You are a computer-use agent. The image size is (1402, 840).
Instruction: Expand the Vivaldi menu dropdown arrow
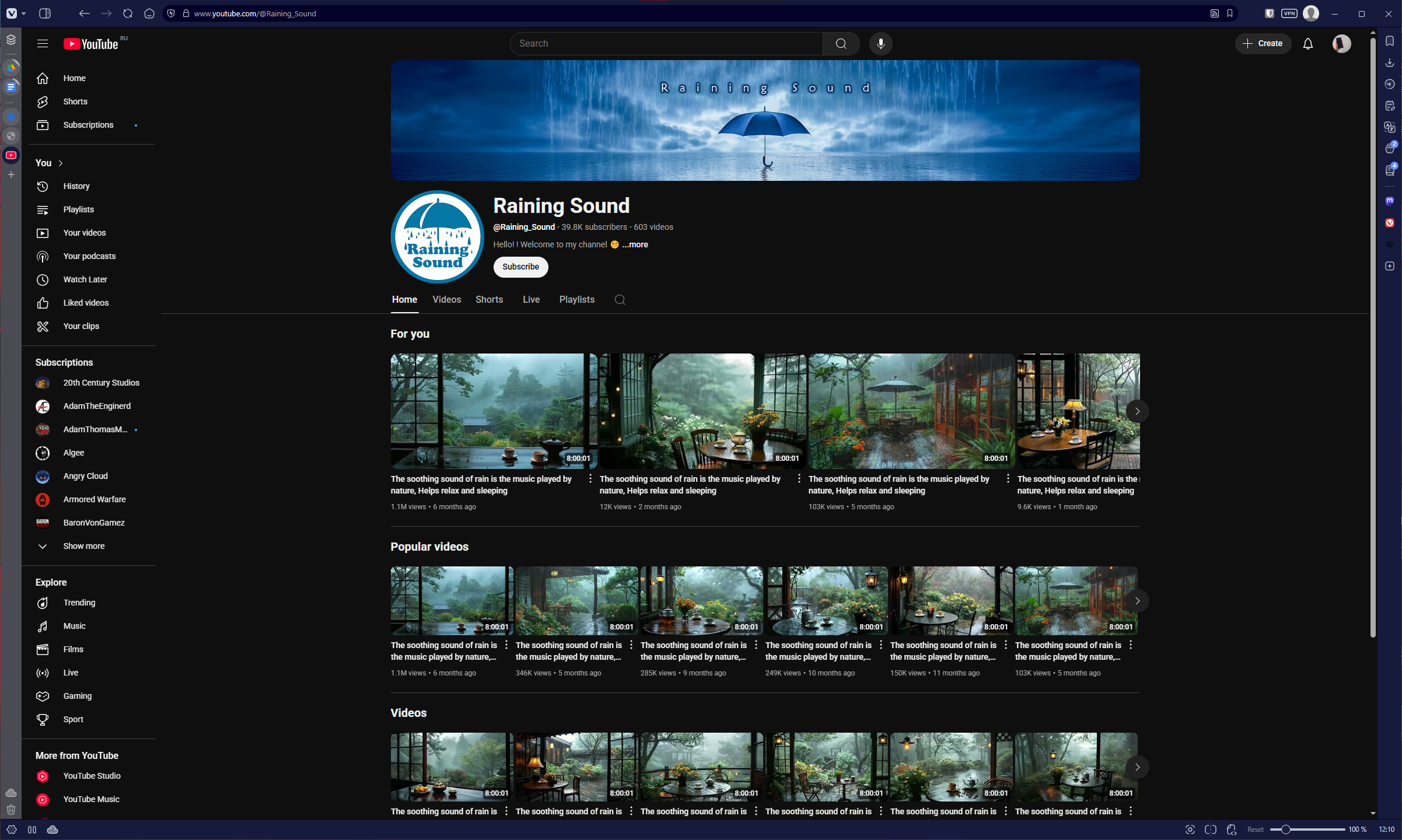(23, 13)
